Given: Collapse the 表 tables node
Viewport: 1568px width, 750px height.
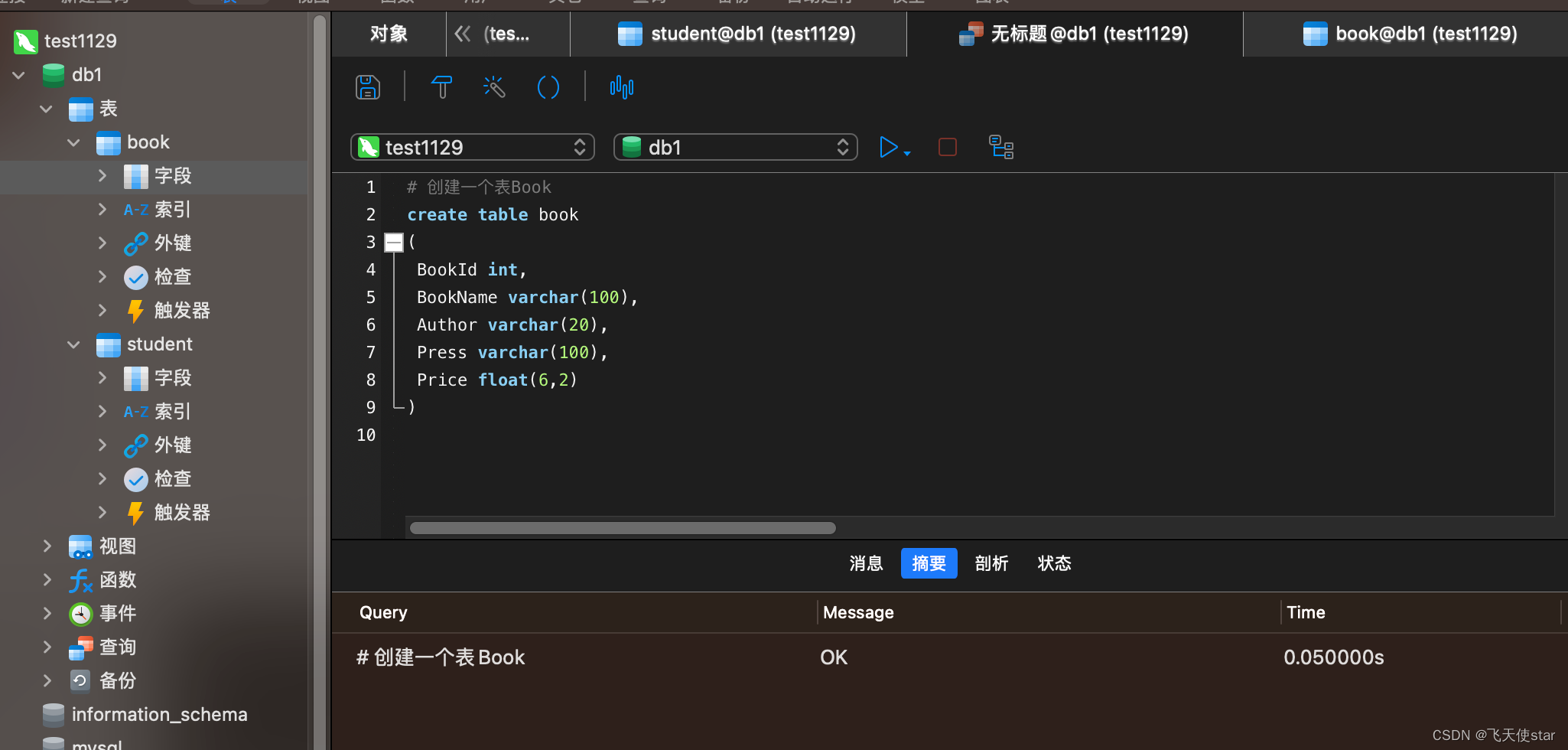Looking at the screenshot, I should (x=46, y=109).
